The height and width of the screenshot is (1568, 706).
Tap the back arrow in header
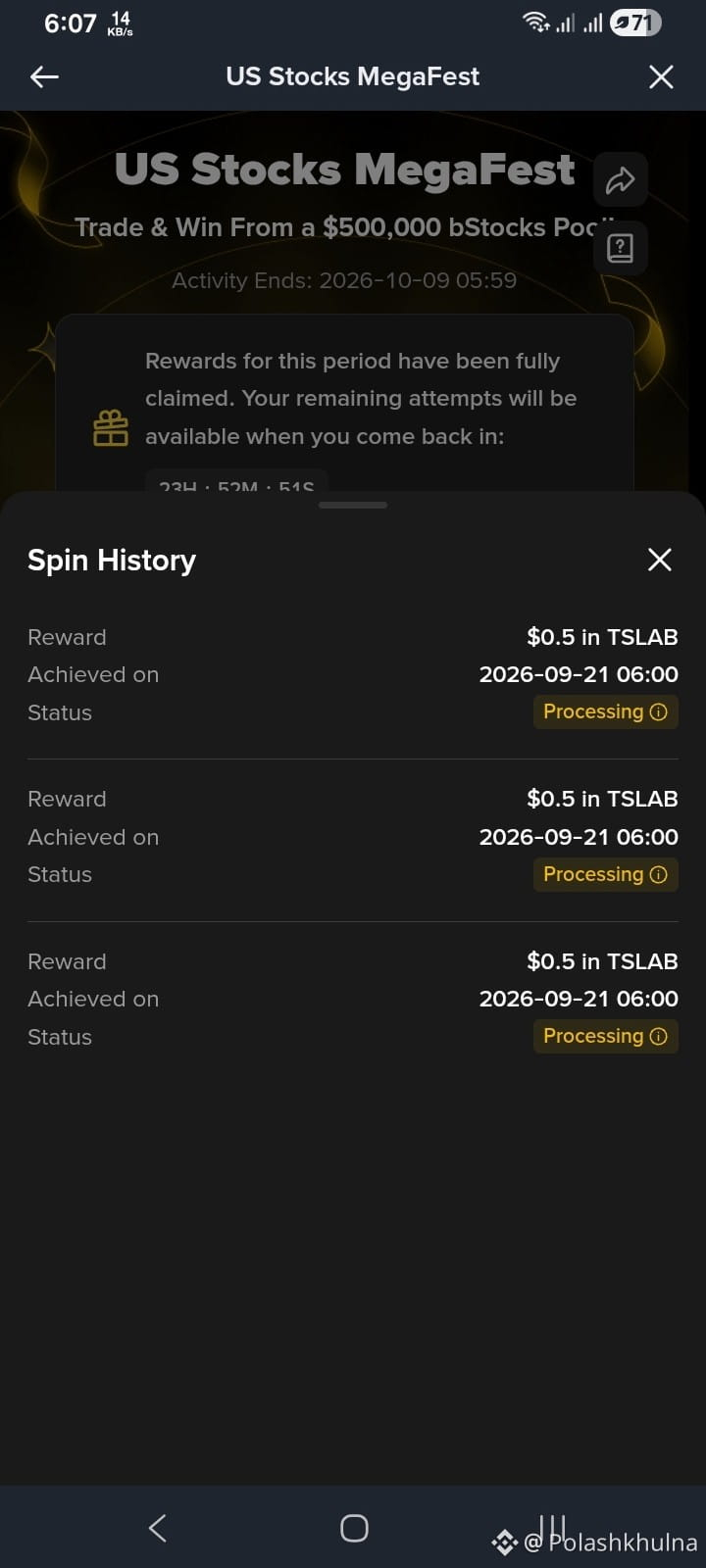pos(45,76)
